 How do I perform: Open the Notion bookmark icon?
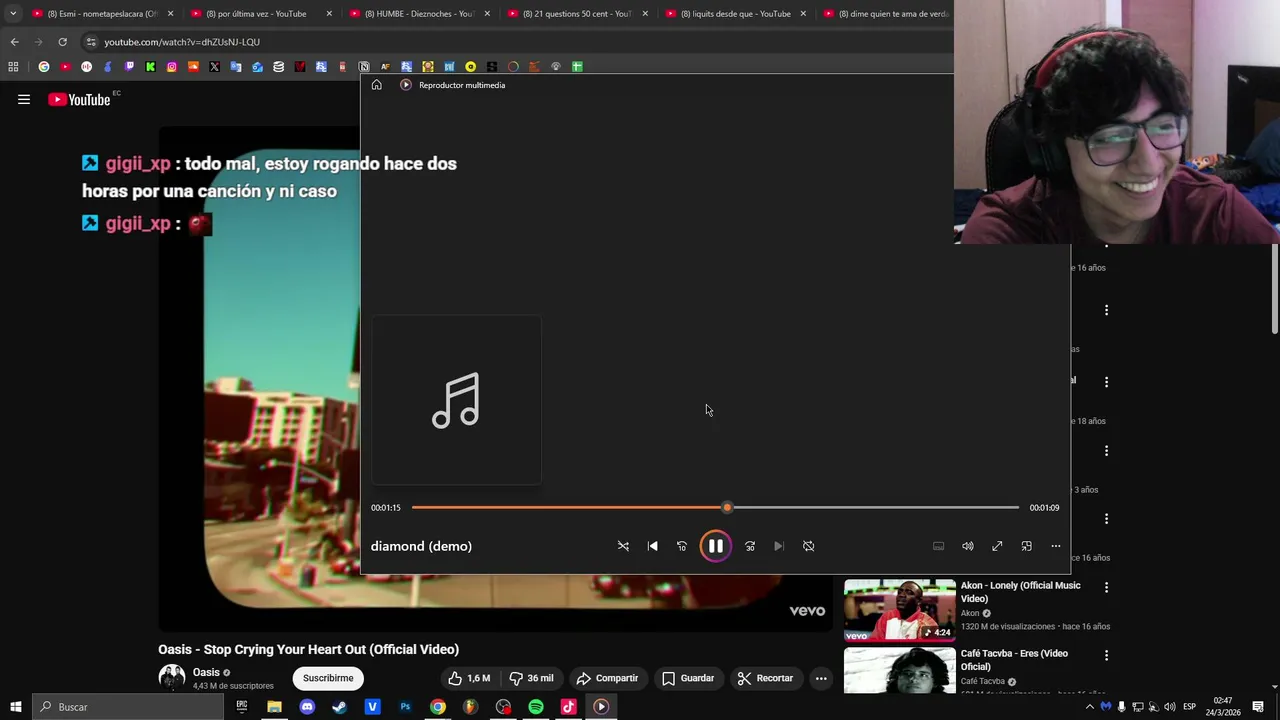tap(364, 67)
